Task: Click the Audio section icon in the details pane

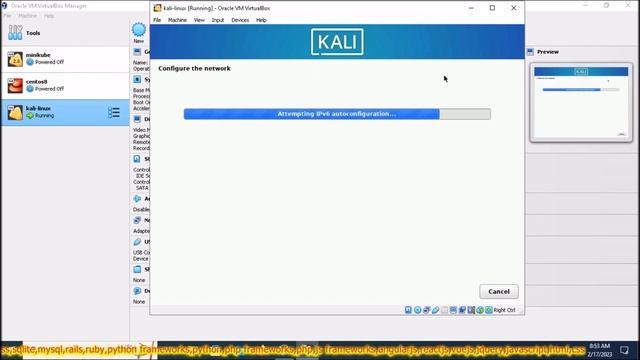Action: coord(137,199)
